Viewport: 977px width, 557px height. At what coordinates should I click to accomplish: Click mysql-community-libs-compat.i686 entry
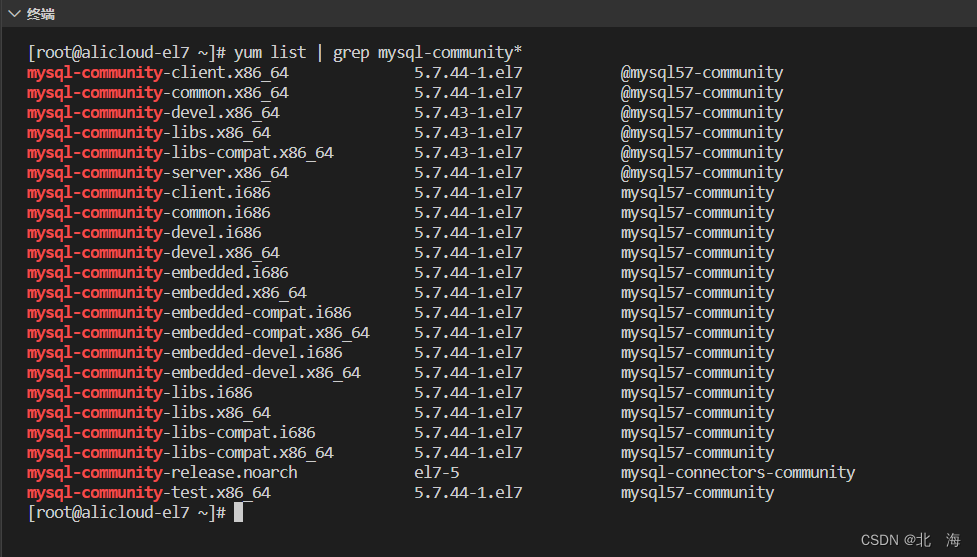click(x=171, y=432)
